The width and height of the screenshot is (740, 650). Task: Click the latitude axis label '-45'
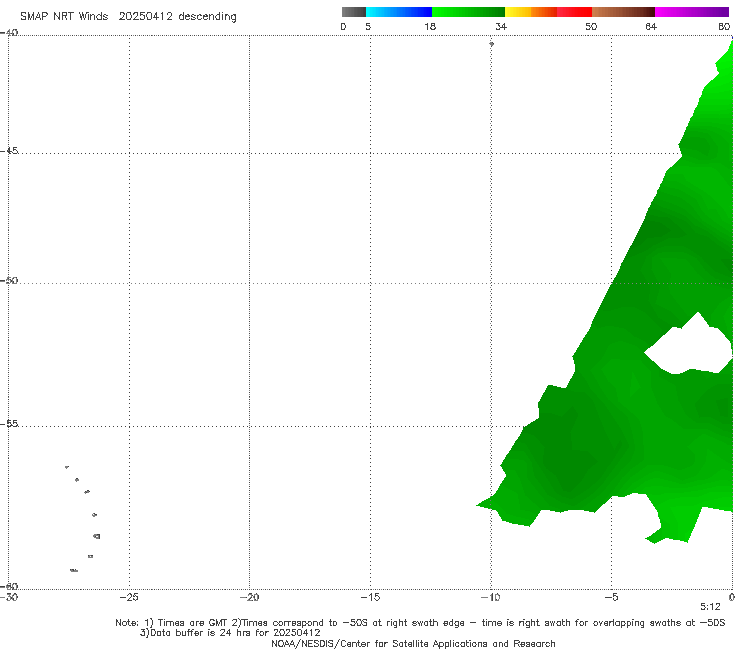click(9, 151)
